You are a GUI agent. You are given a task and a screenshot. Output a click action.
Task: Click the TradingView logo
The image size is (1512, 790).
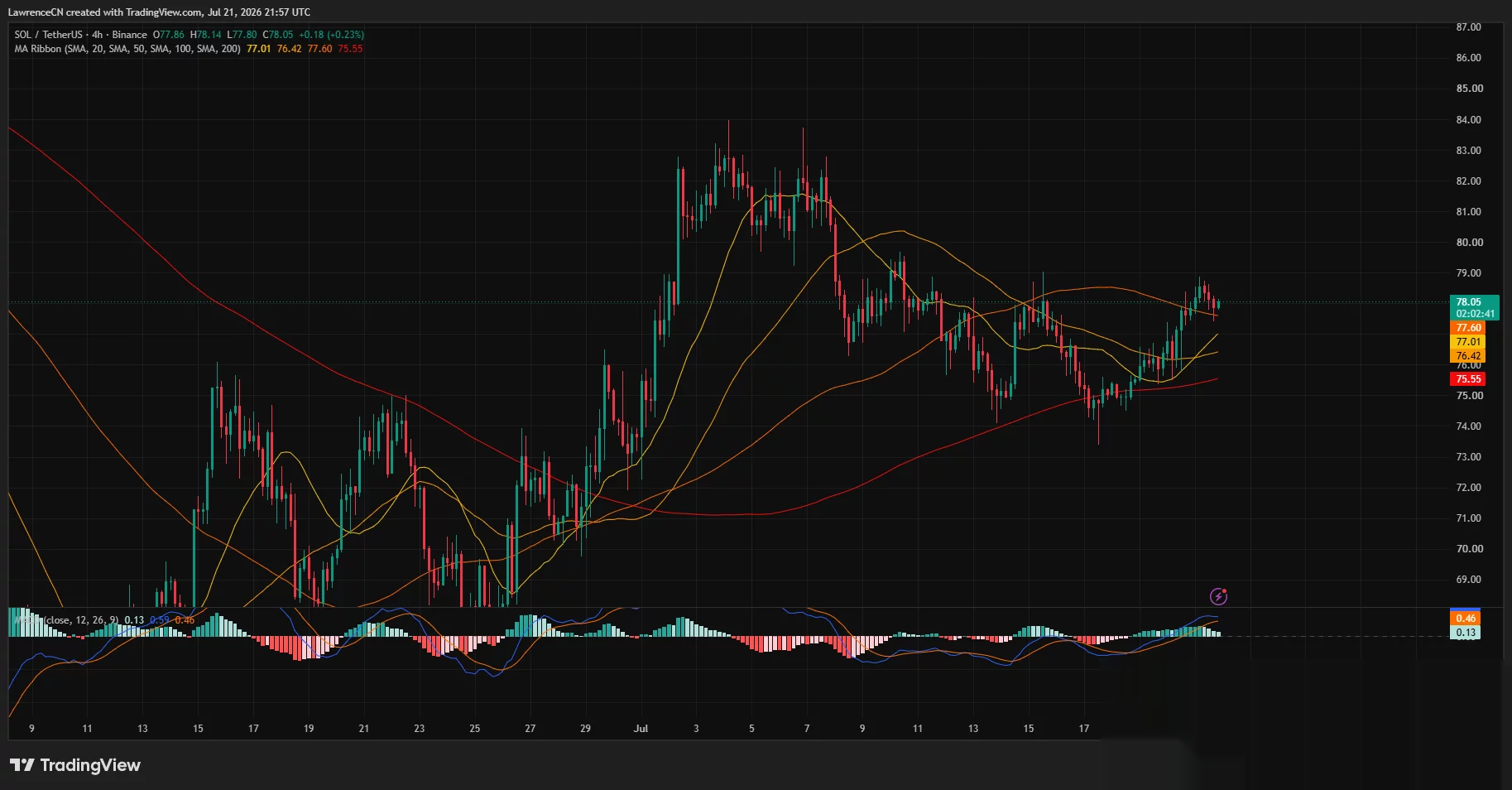click(75, 765)
